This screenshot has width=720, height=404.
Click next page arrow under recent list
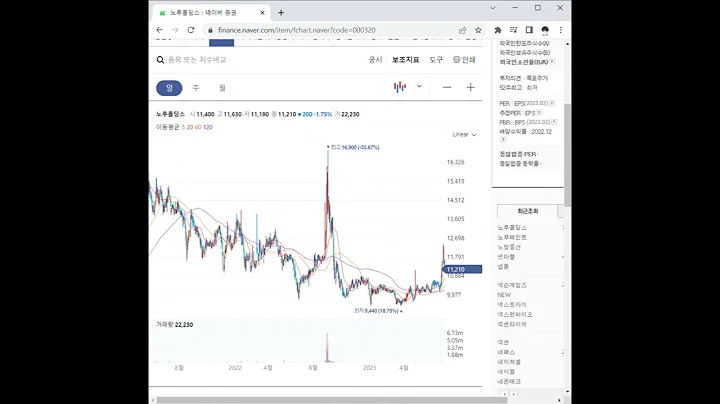(514, 394)
